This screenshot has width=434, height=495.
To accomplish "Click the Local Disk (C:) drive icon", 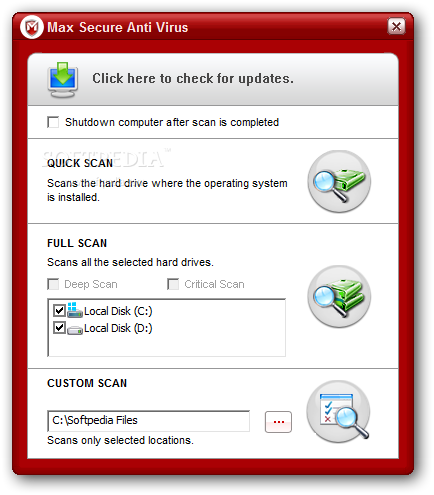I will pyautogui.click(x=74, y=310).
